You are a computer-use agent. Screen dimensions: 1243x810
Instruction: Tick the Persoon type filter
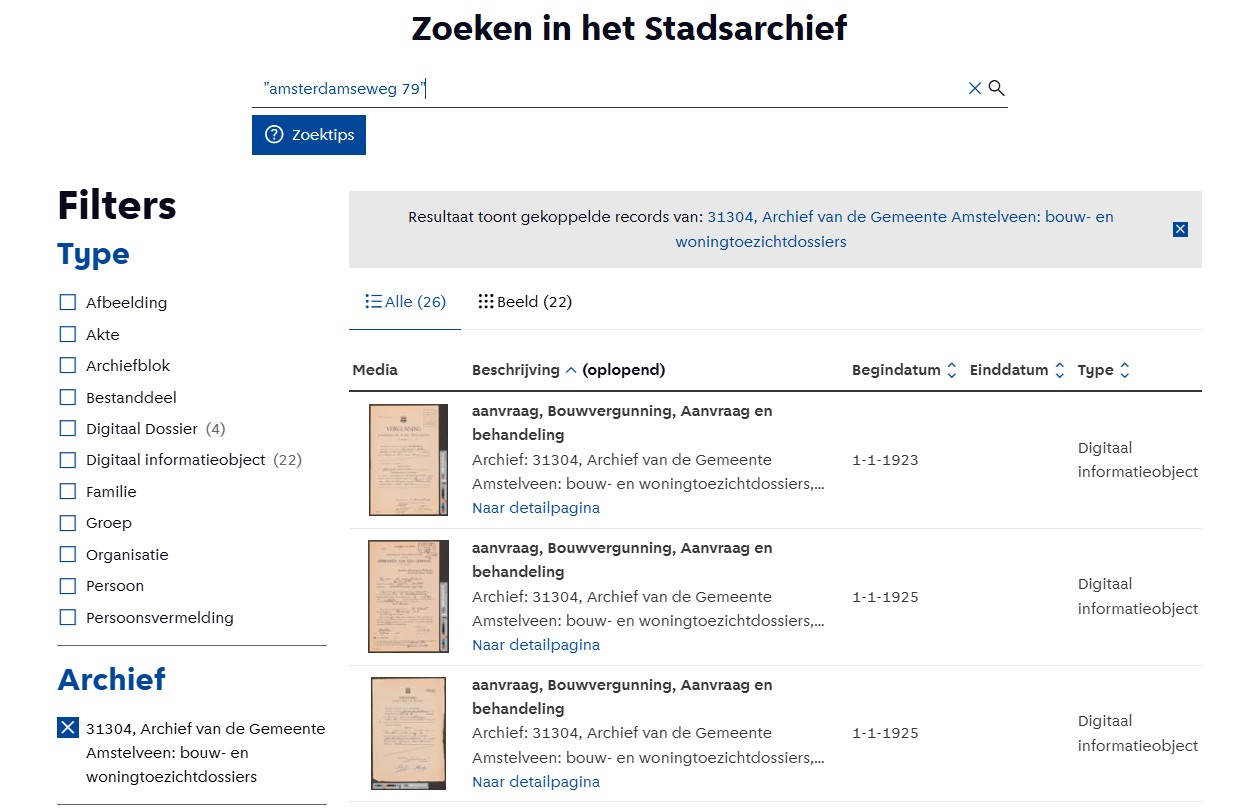tap(68, 586)
